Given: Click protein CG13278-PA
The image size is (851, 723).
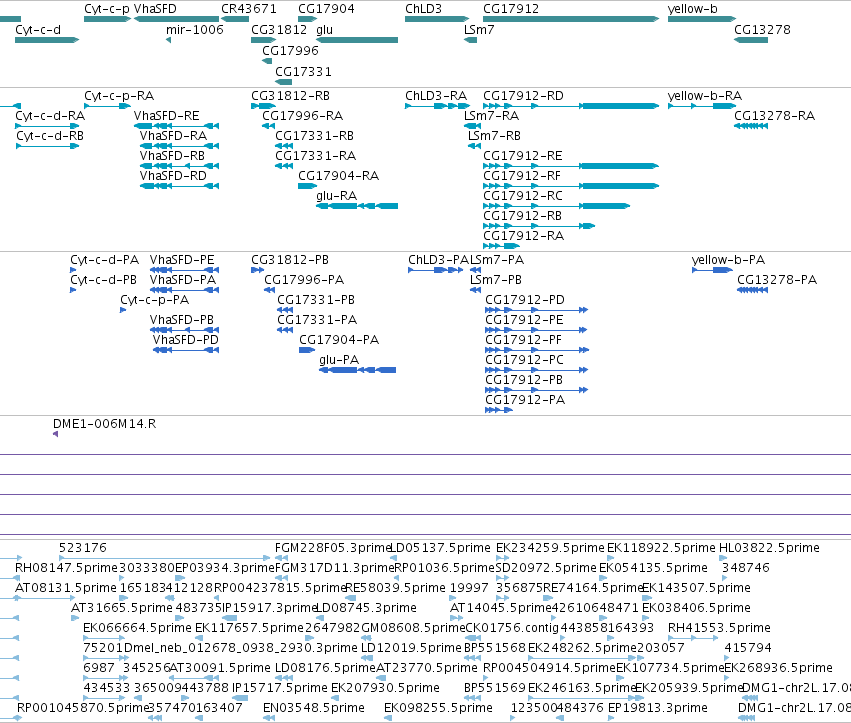Looking at the screenshot, I should click(777, 280).
